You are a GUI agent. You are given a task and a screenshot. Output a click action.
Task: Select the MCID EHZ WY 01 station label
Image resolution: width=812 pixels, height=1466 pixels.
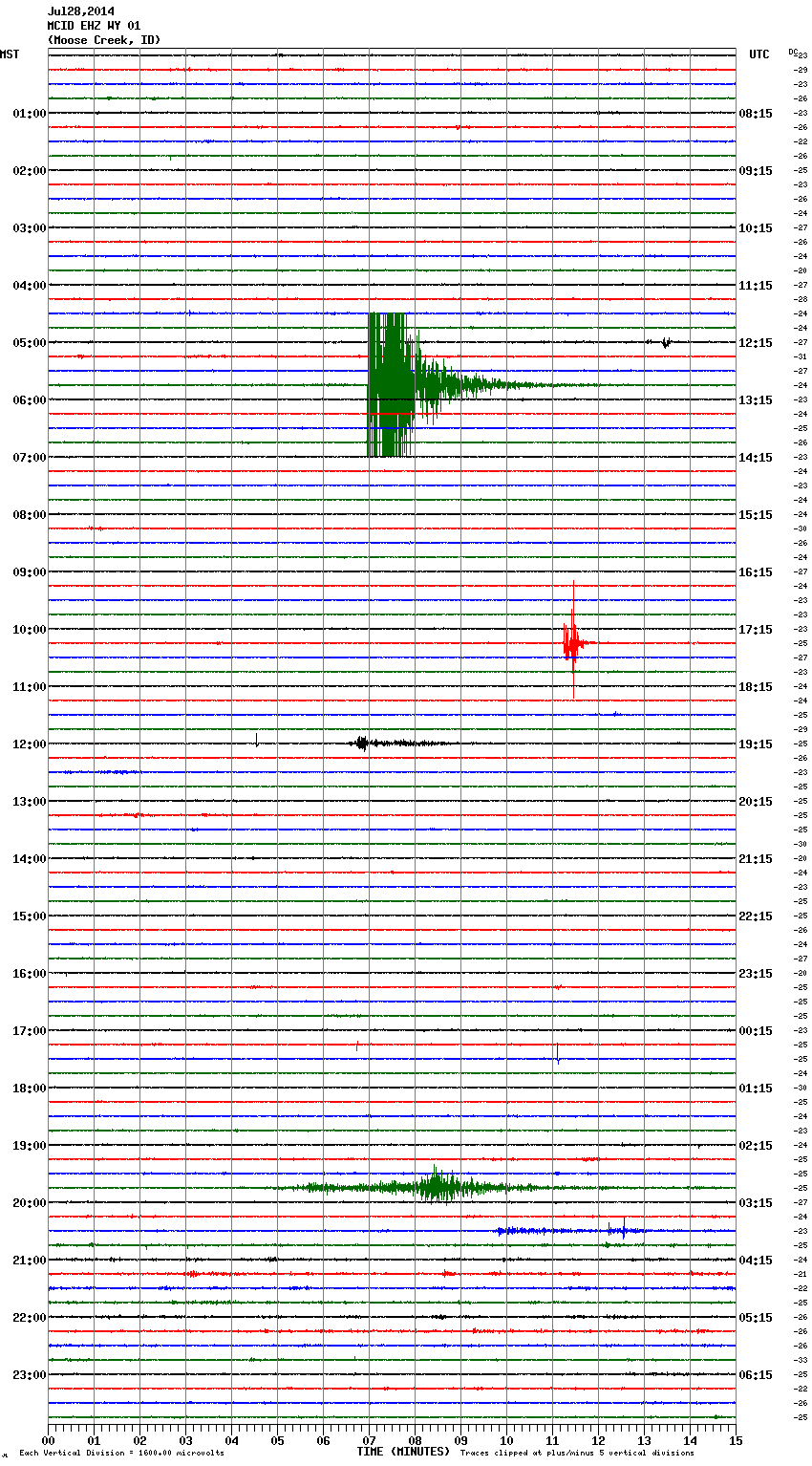click(x=94, y=26)
